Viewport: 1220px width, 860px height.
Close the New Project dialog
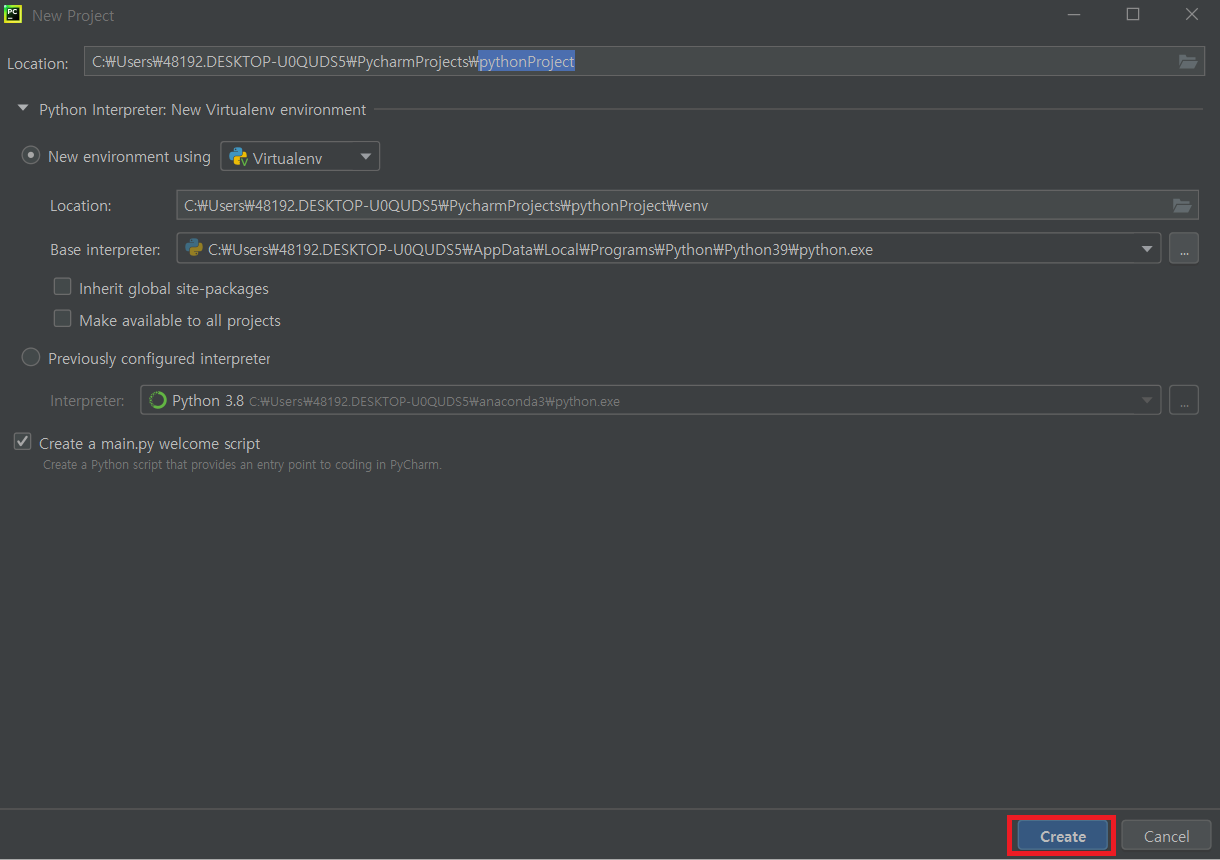point(1191,15)
